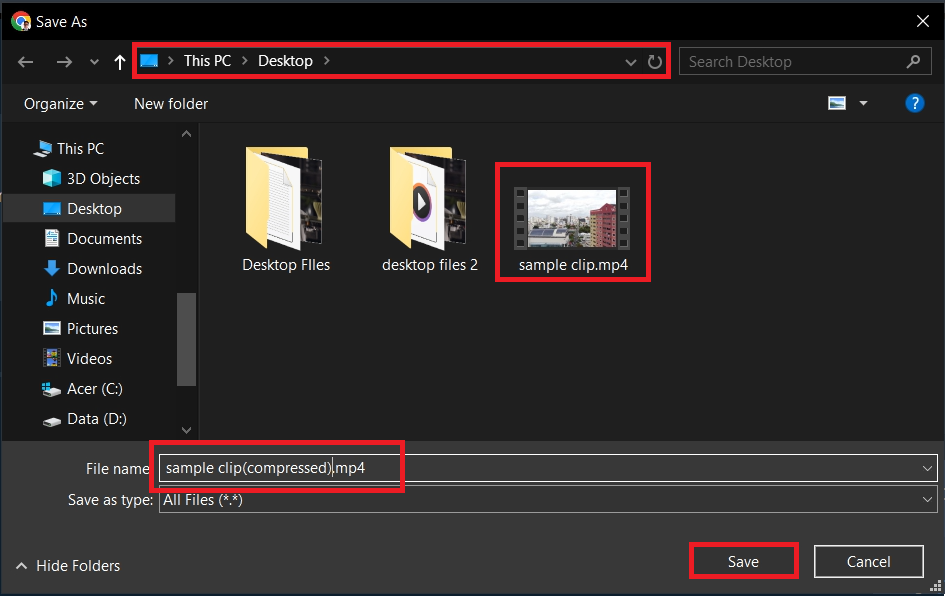This screenshot has width=945, height=596.
Task: Open the Organize dropdown menu
Action: (58, 103)
